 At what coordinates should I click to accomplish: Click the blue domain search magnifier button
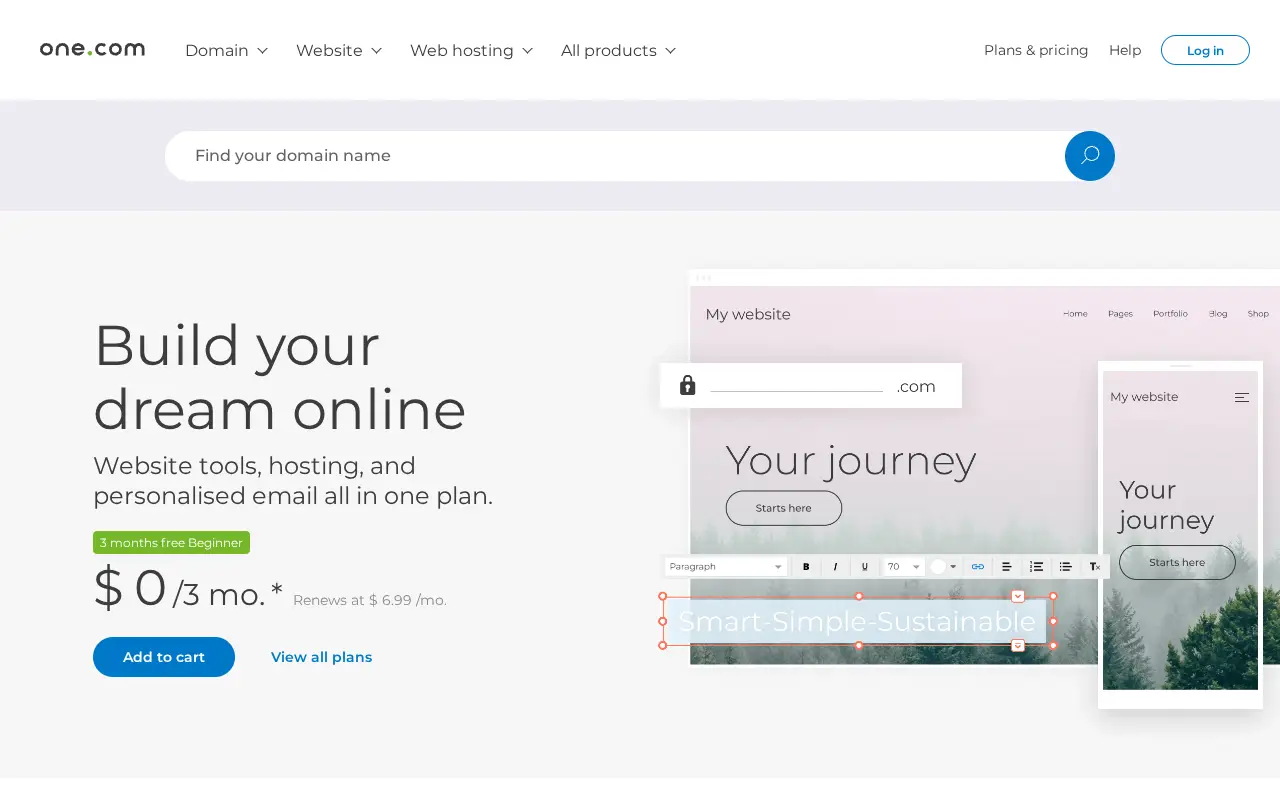click(1090, 156)
